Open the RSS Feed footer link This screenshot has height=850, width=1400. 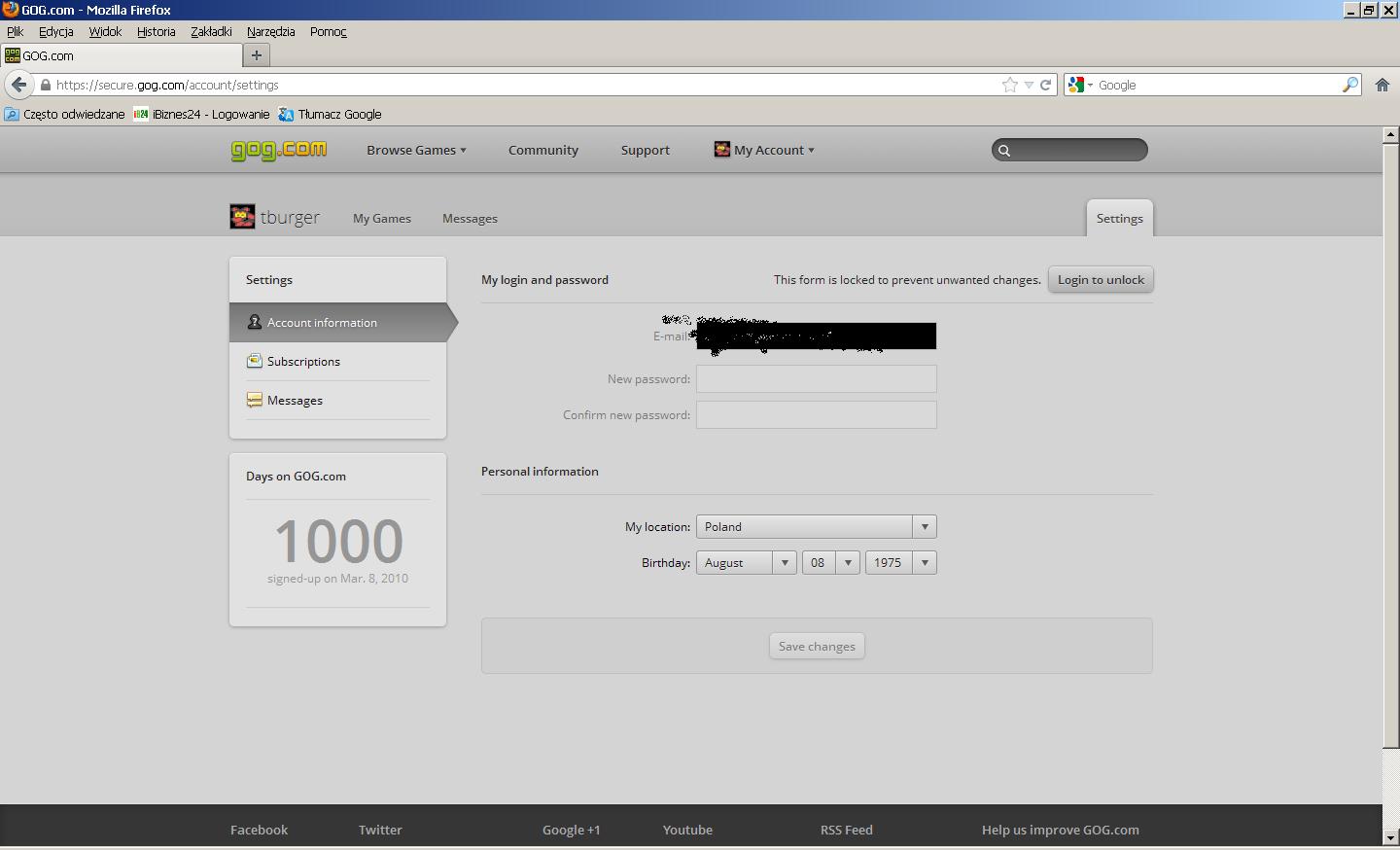click(x=846, y=830)
